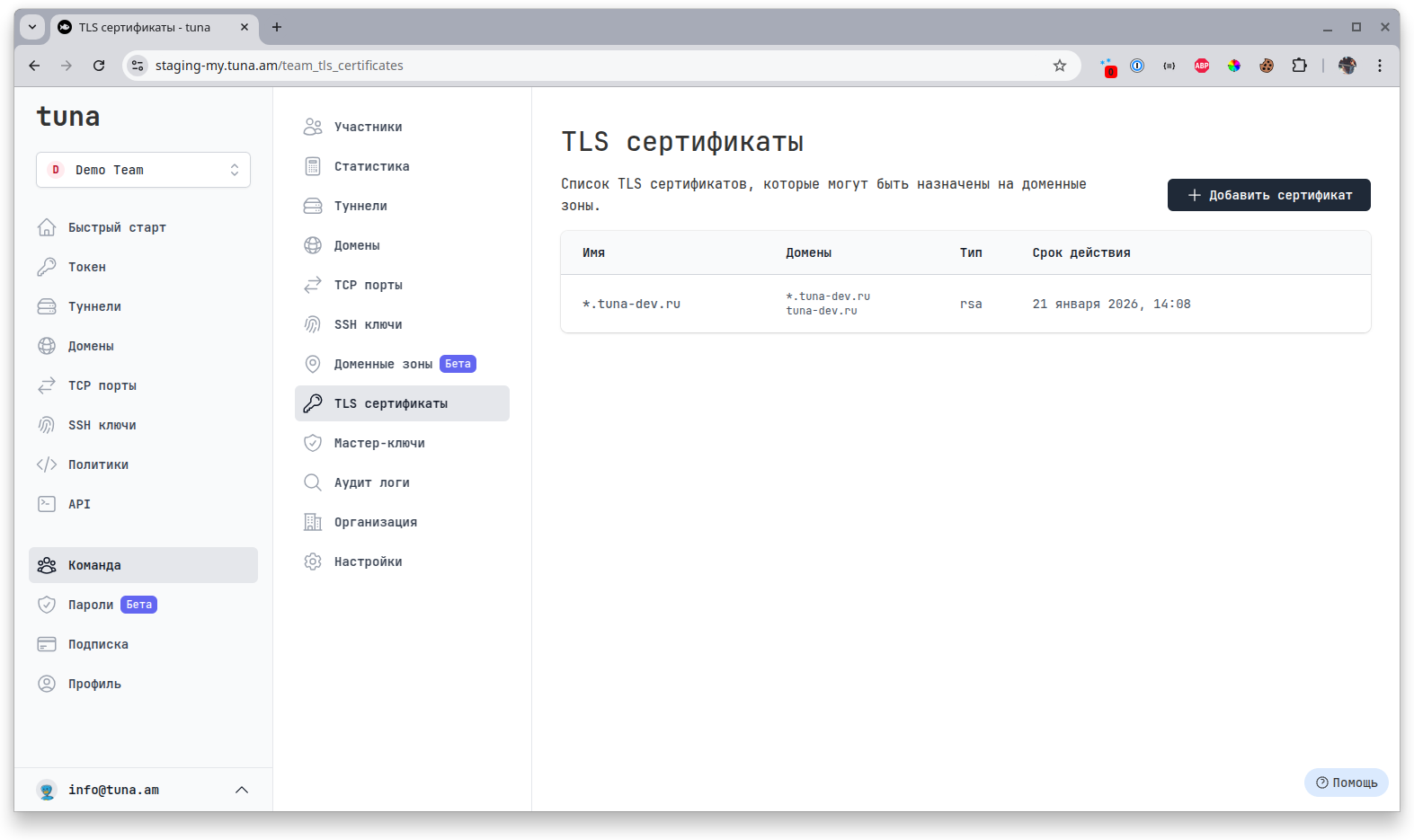The width and height of the screenshot is (1414, 840).
Task: Bookmark this page with the star
Action: 1060,66
